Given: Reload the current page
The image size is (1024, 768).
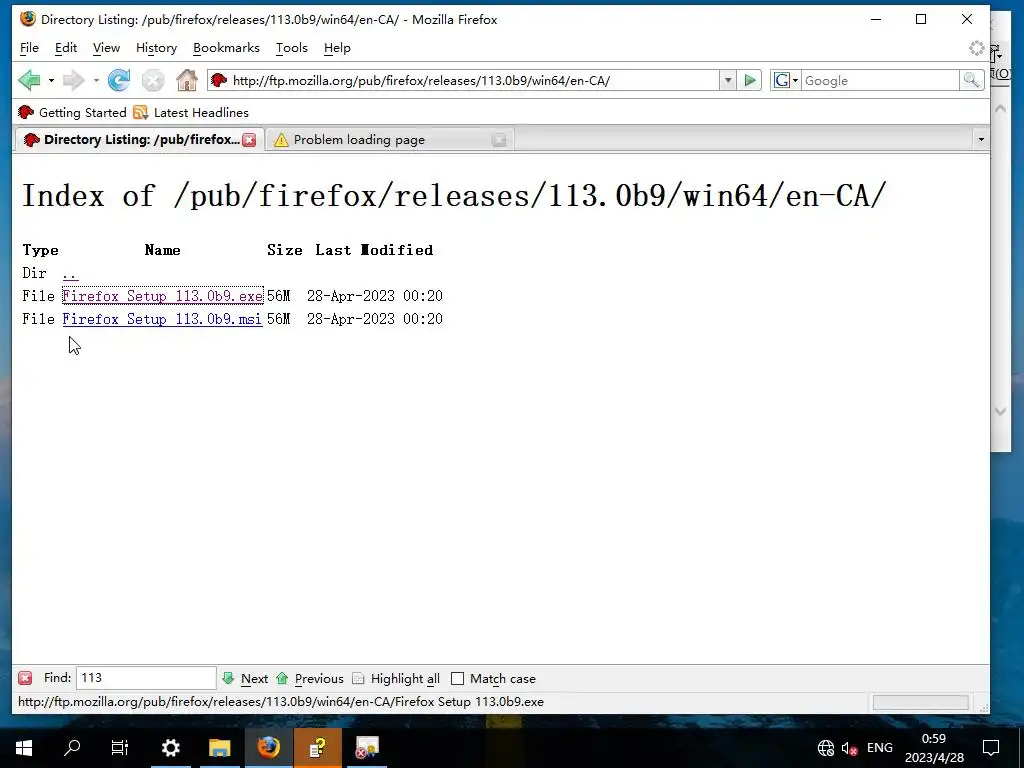Looking at the screenshot, I should tap(119, 80).
